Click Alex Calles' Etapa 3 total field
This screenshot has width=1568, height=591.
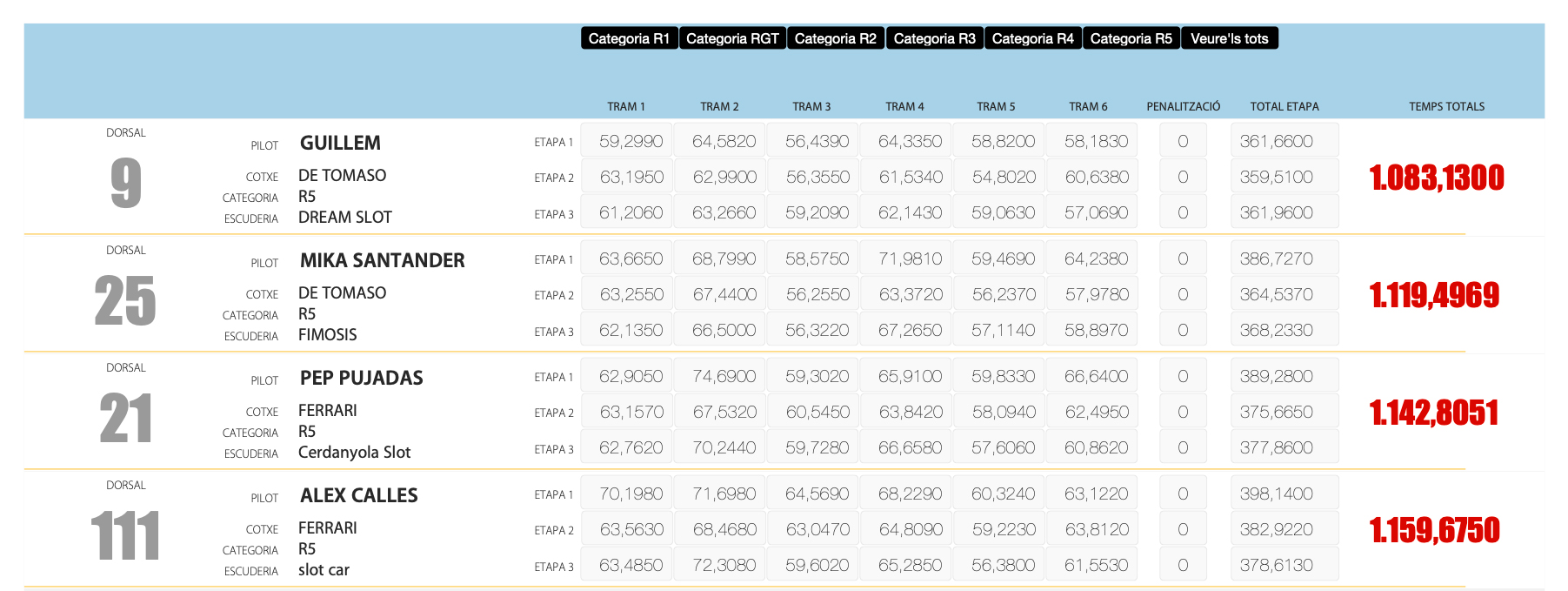1284,565
